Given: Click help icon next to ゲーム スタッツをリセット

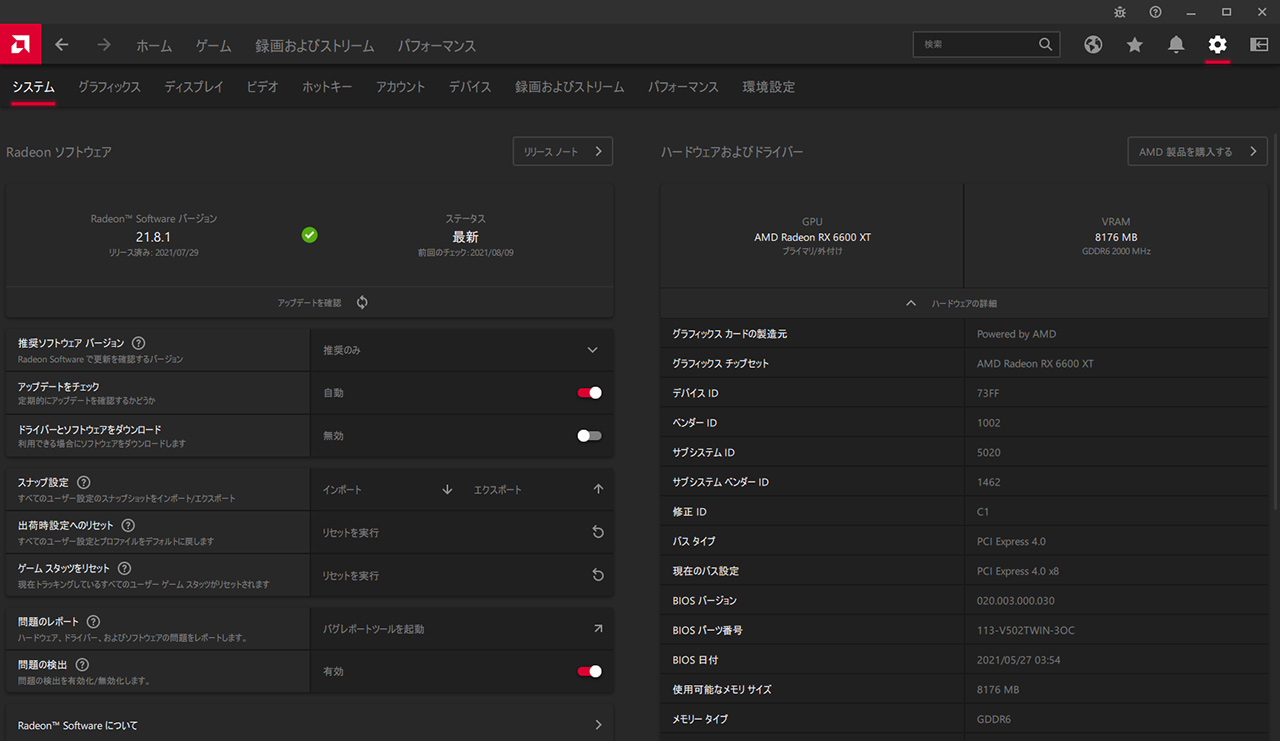Looking at the screenshot, I should click(x=124, y=568).
